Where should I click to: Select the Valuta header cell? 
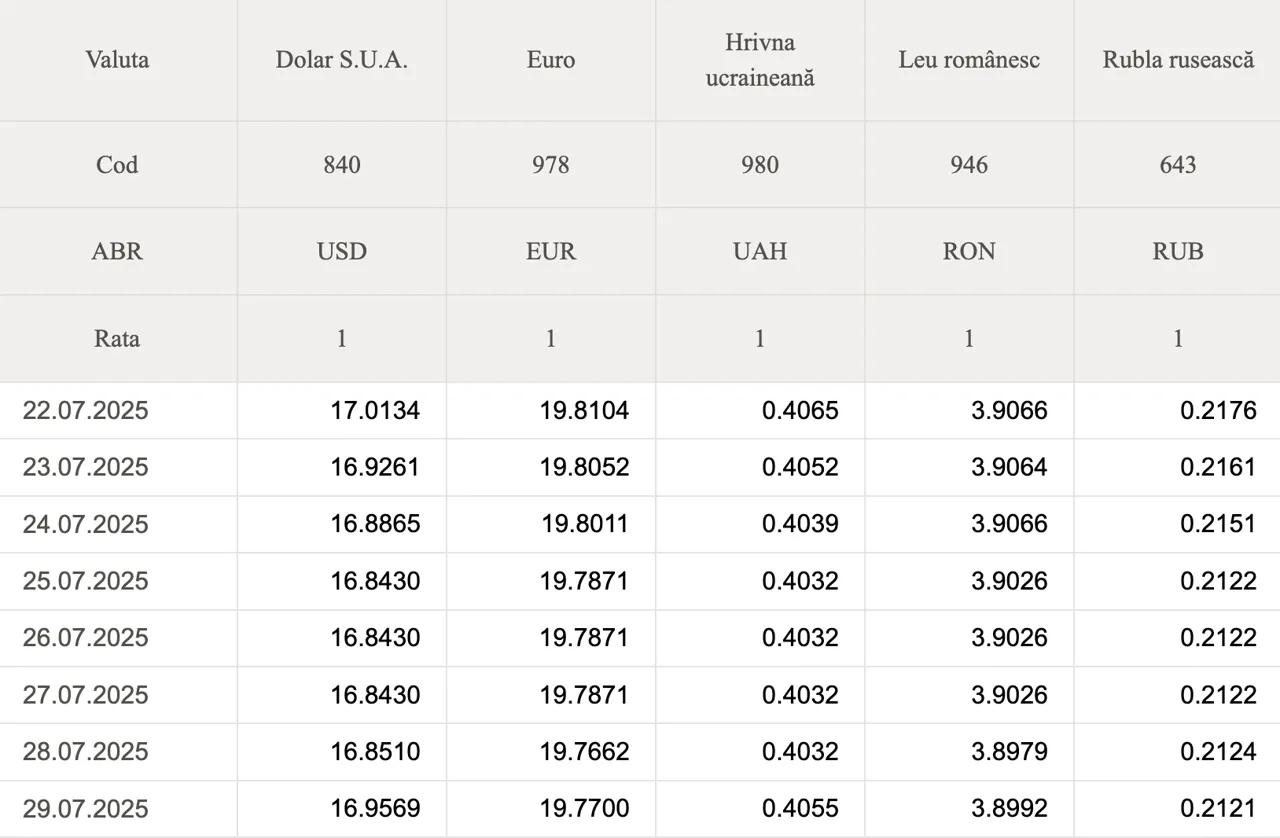click(118, 60)
